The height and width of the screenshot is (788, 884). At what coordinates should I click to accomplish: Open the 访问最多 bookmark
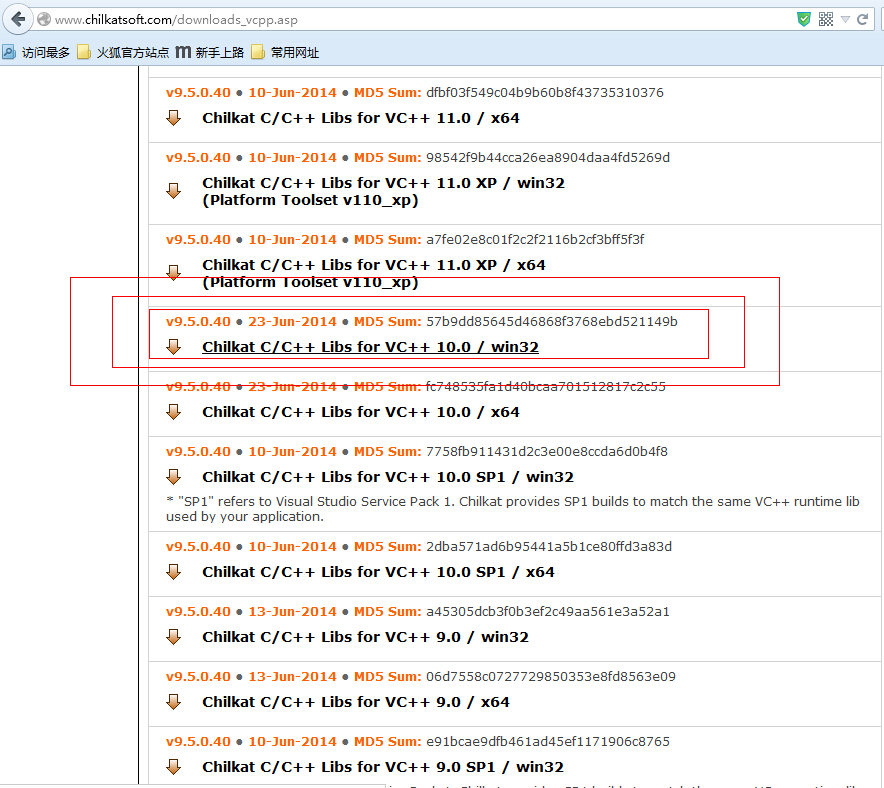[x=36, y=52]
